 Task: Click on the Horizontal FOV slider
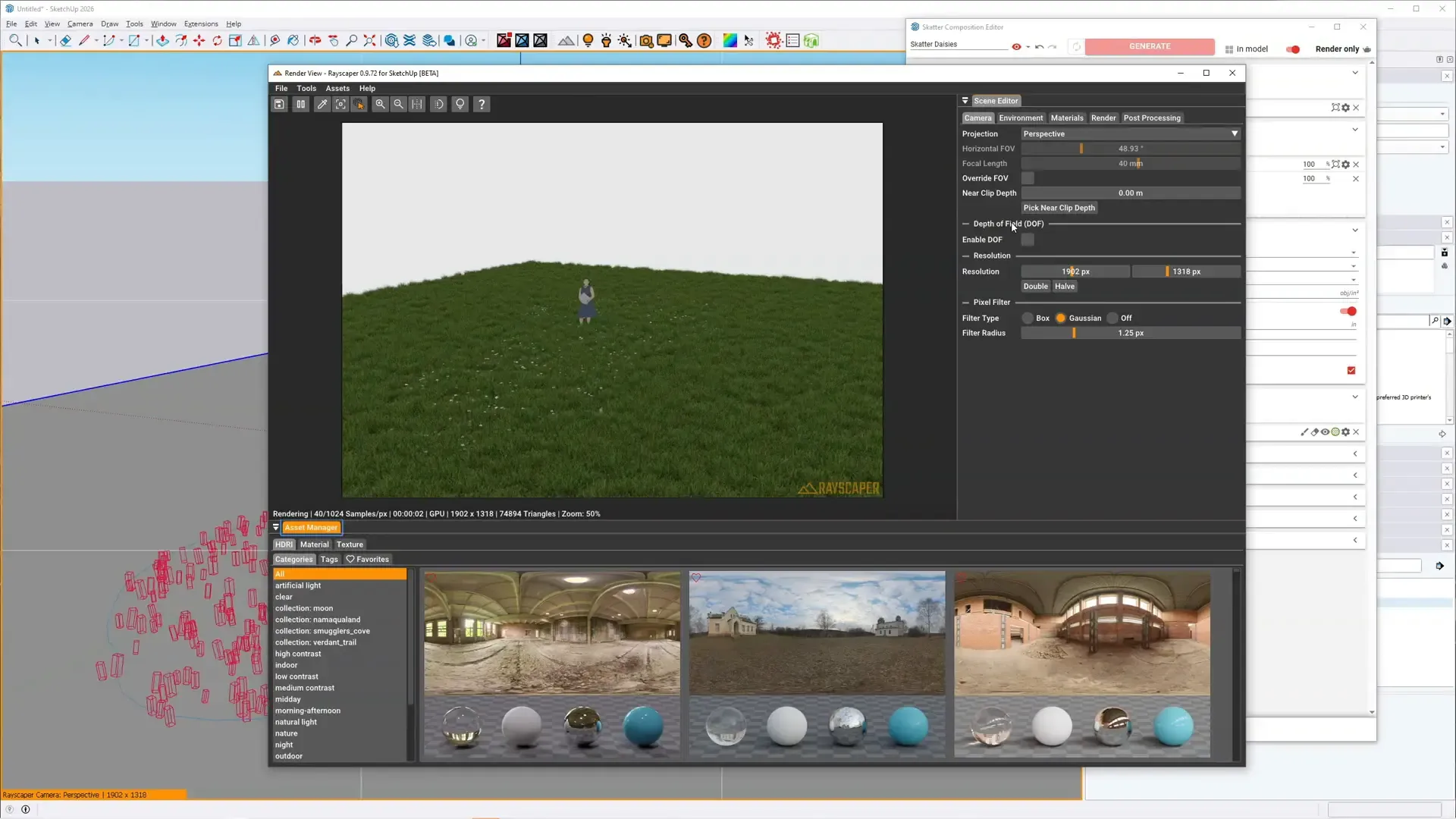(x=1131, y=149)
